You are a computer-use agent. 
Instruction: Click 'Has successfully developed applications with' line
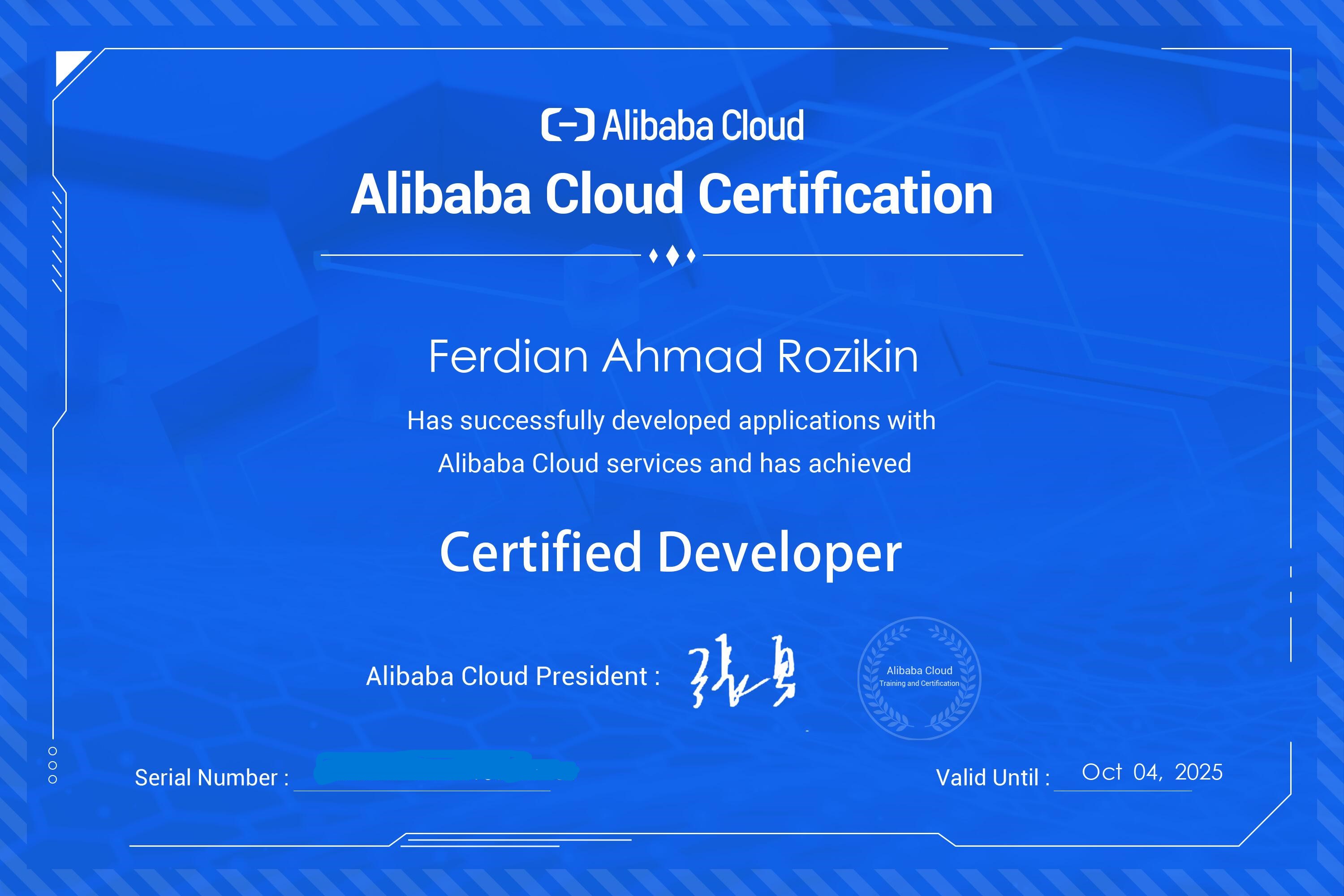672,421
